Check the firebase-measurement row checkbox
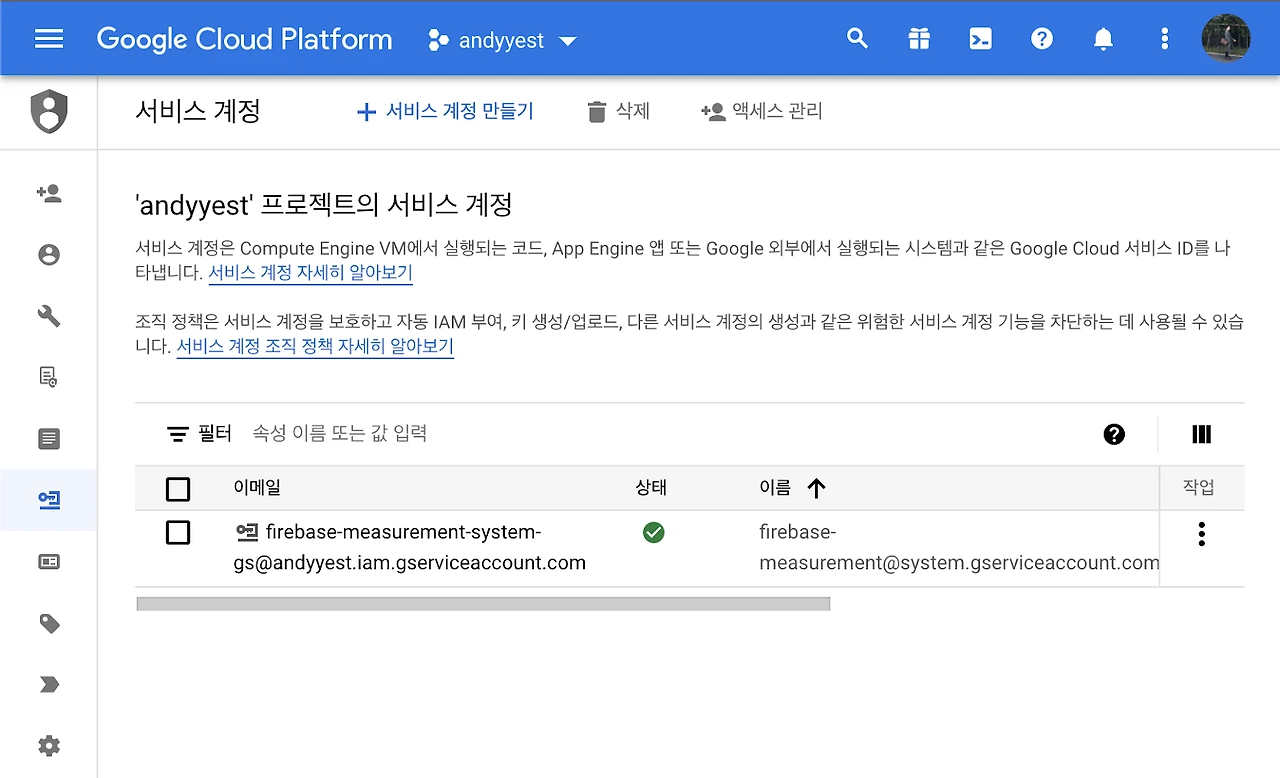Viewport: 1280px width, 778px height. [x=178, y=533]
